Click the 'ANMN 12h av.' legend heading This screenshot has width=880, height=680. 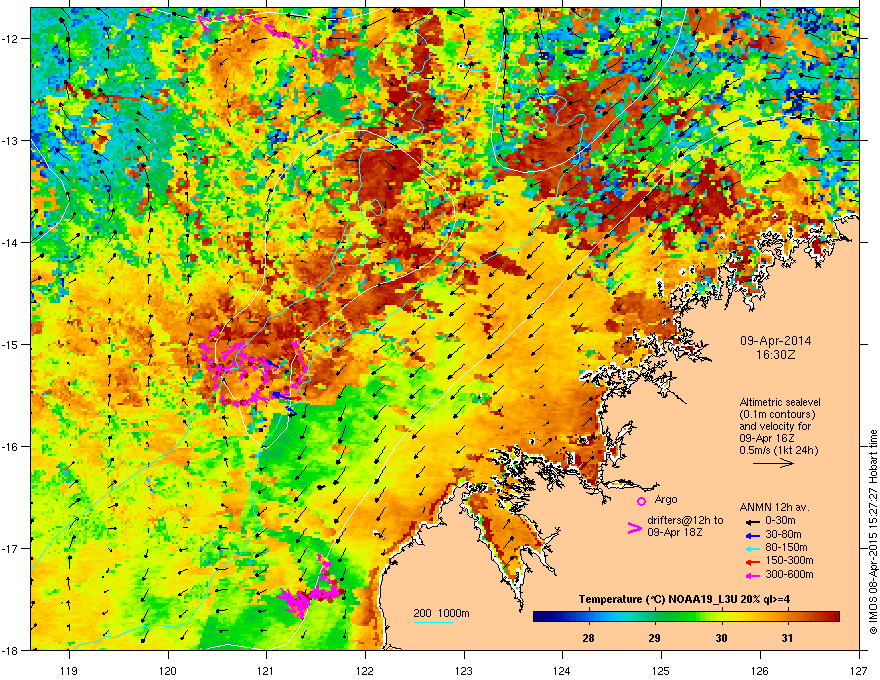point(774,508)
